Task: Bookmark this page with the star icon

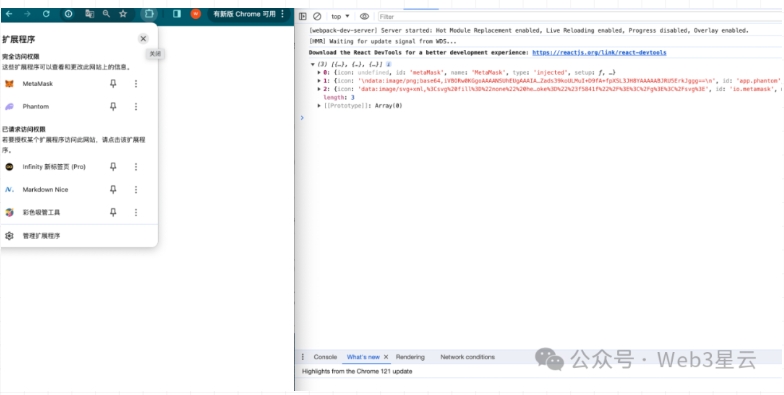Action: [123, 14]
